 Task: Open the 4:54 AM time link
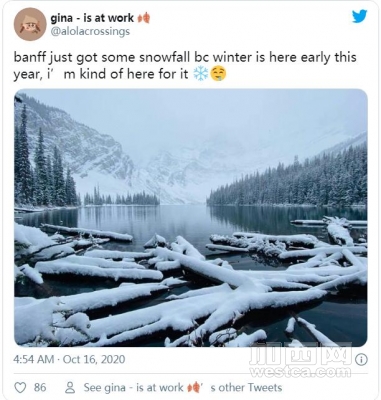(33, 359)
